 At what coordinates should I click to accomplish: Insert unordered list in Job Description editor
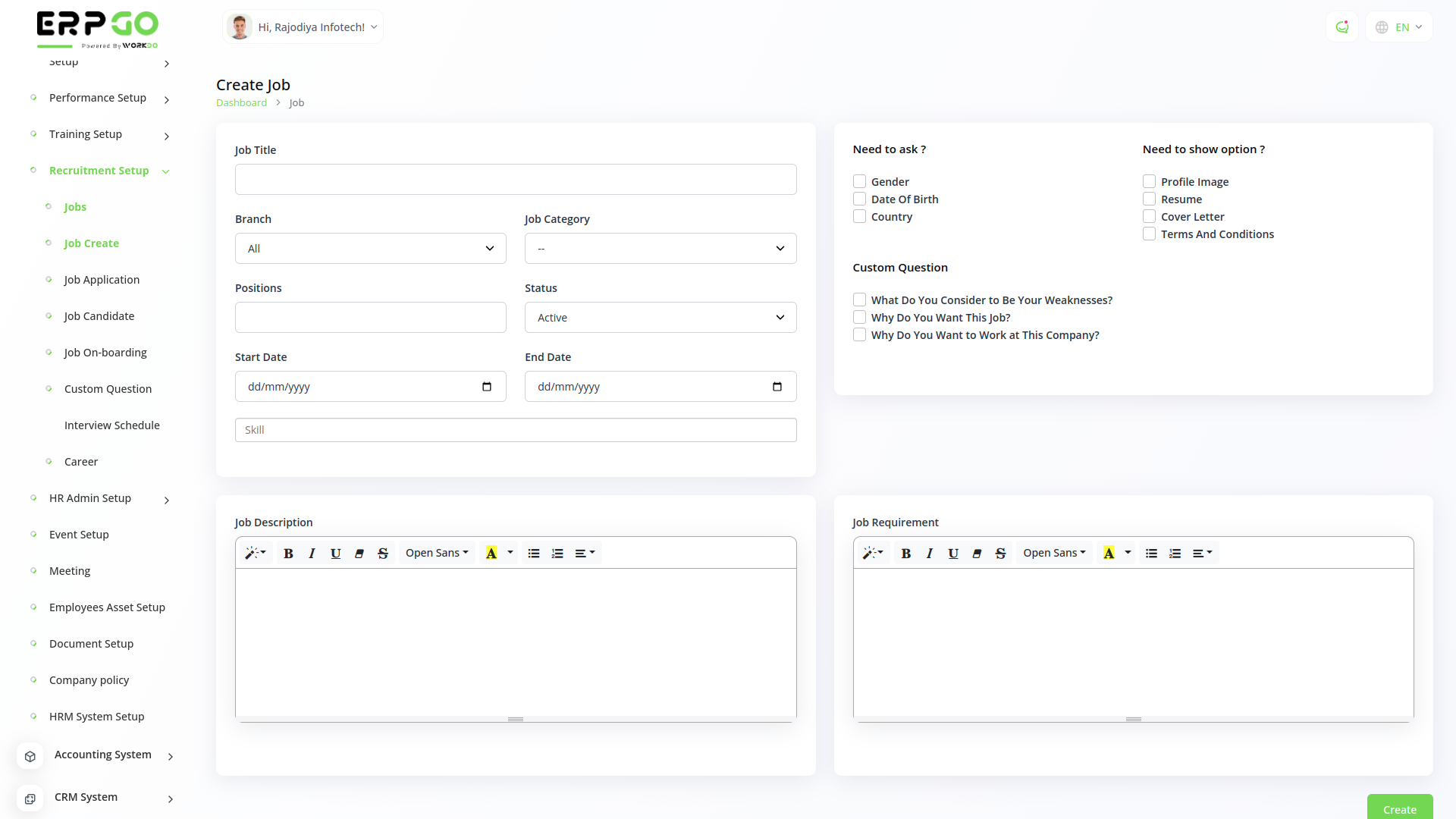534,554
